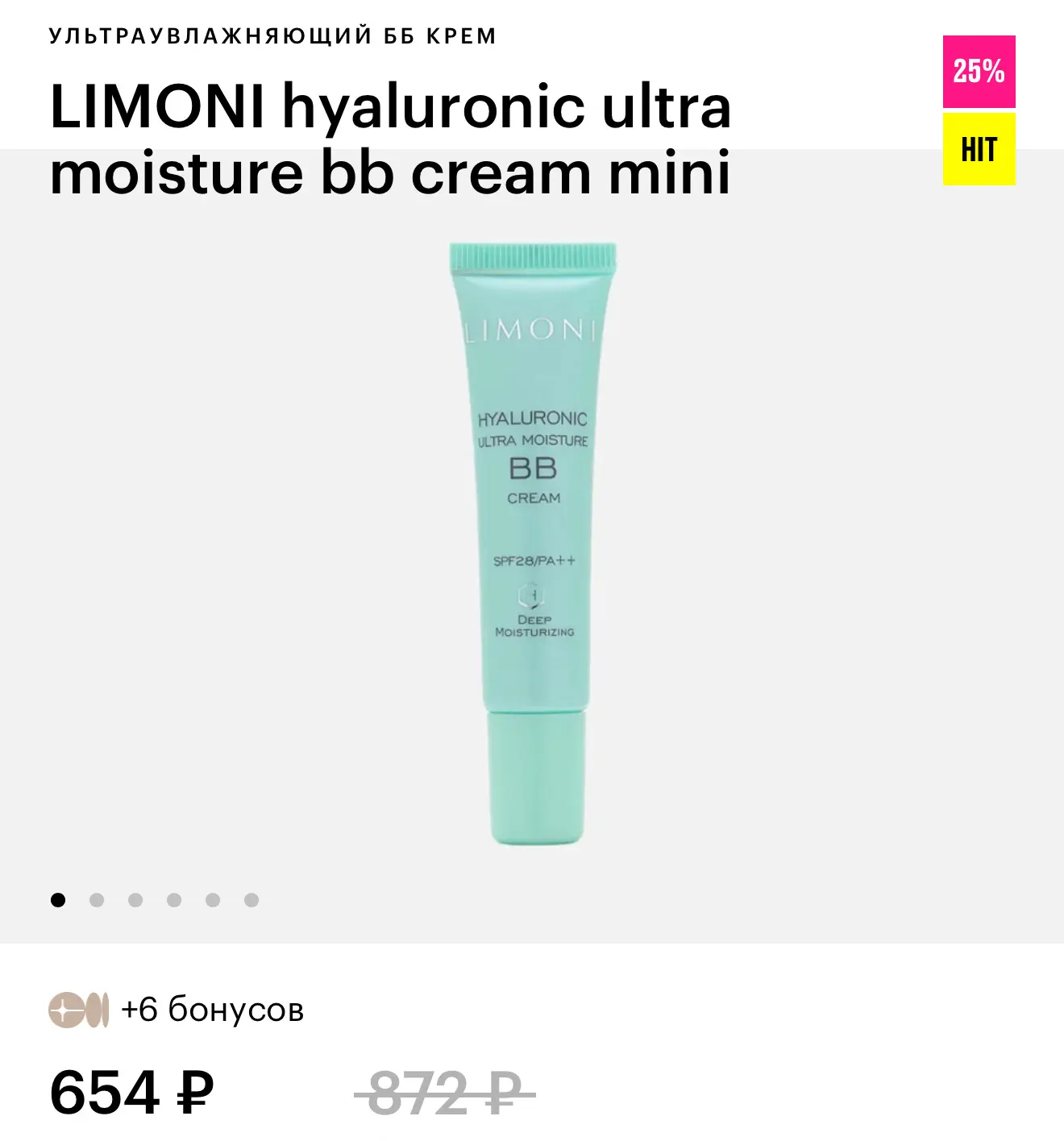Click the current price 654 ₽

click(132, 1093)
